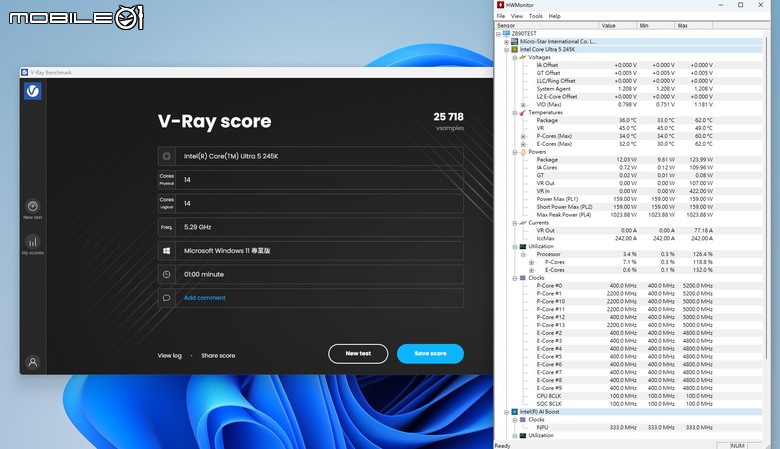The height and width of the screenshot is (449, 780).
Task: Expand the VID (Max) entry
Action: tap(523, 105)
